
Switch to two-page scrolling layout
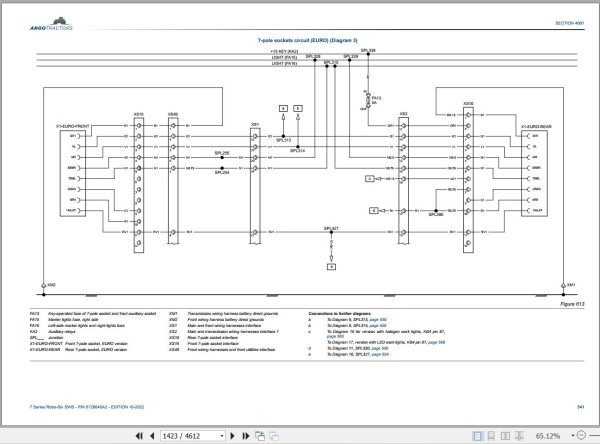519,436
